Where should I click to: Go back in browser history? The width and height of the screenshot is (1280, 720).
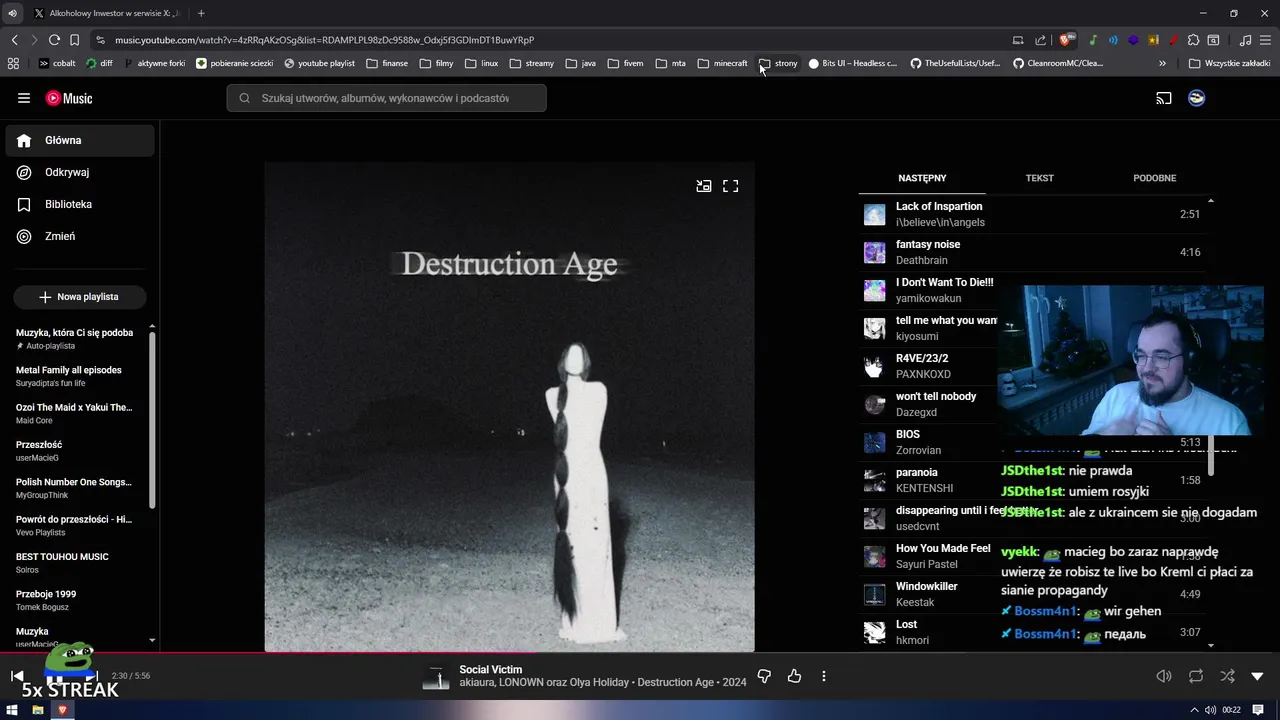point(14,40)
